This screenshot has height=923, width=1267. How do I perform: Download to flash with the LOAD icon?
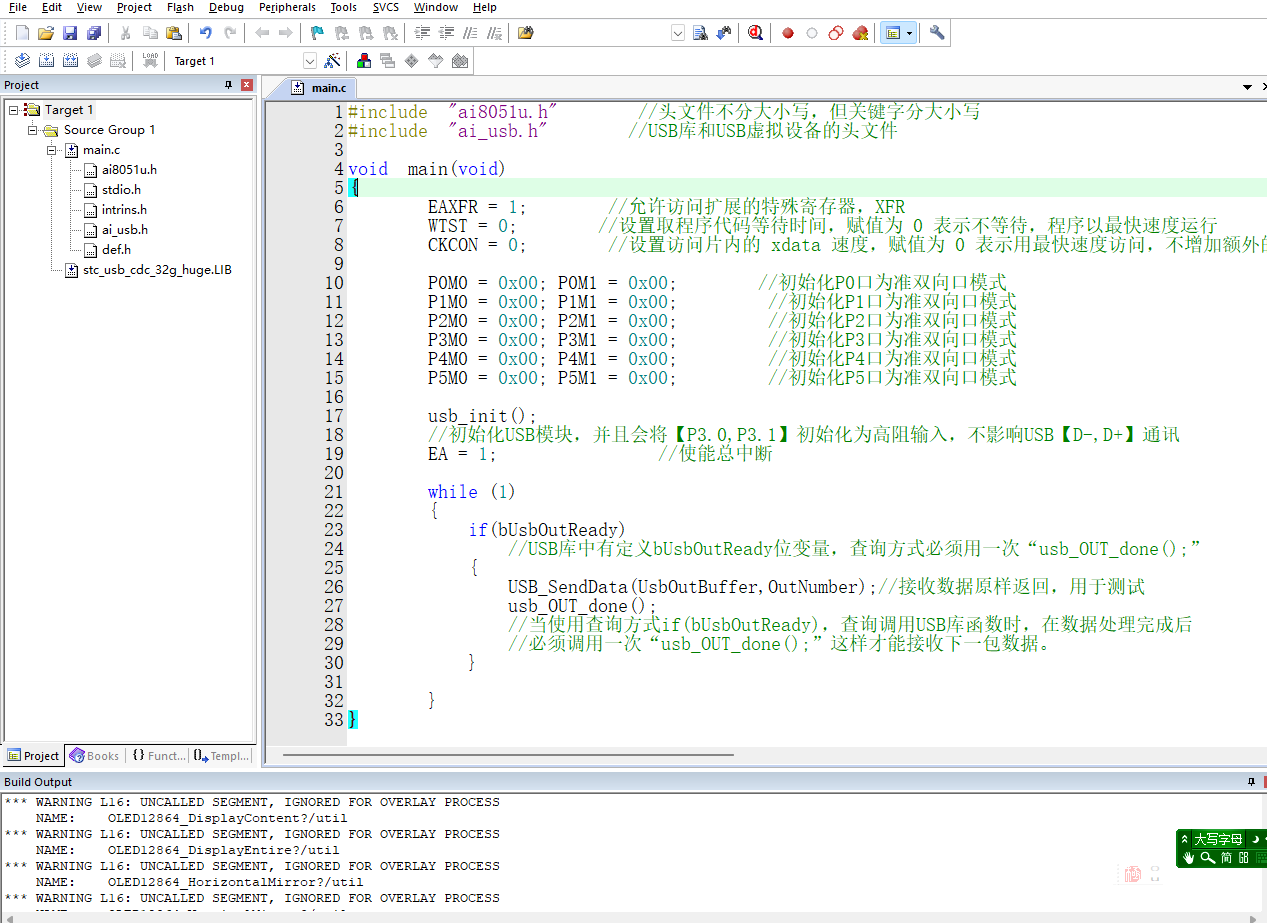(150, 61)
